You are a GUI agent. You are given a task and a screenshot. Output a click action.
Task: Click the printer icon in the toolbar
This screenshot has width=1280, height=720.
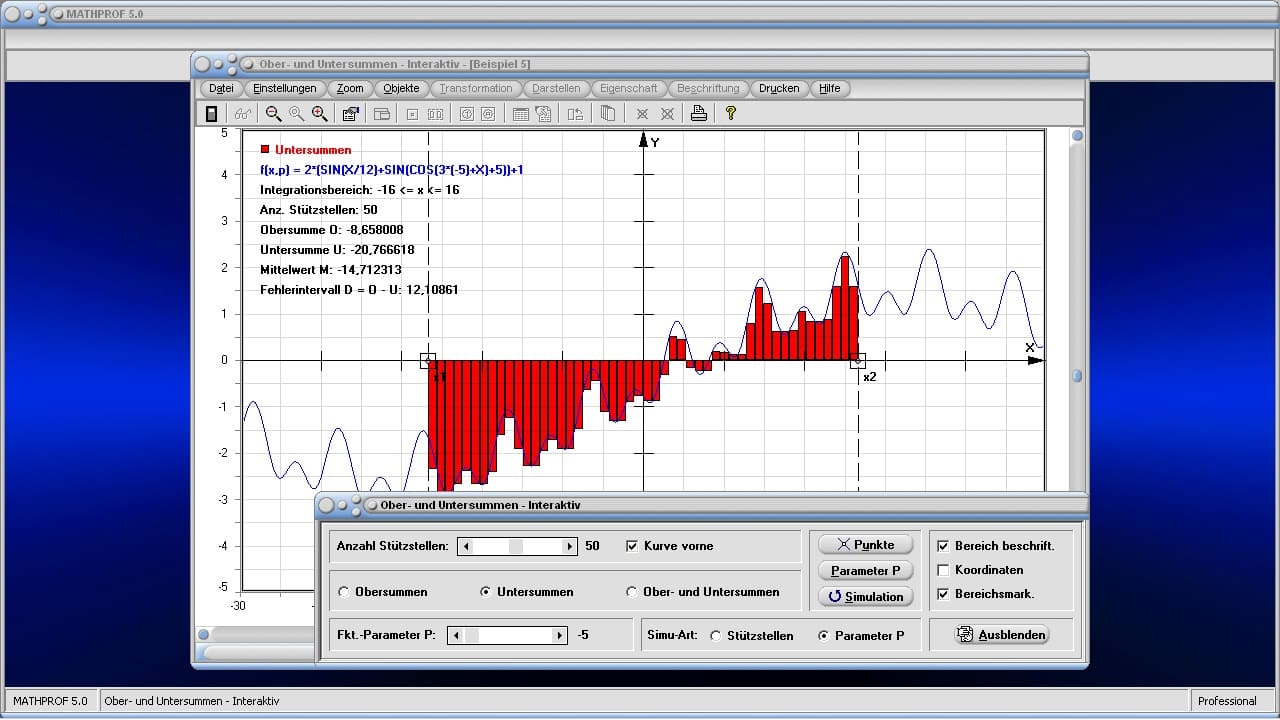[699, 114]
